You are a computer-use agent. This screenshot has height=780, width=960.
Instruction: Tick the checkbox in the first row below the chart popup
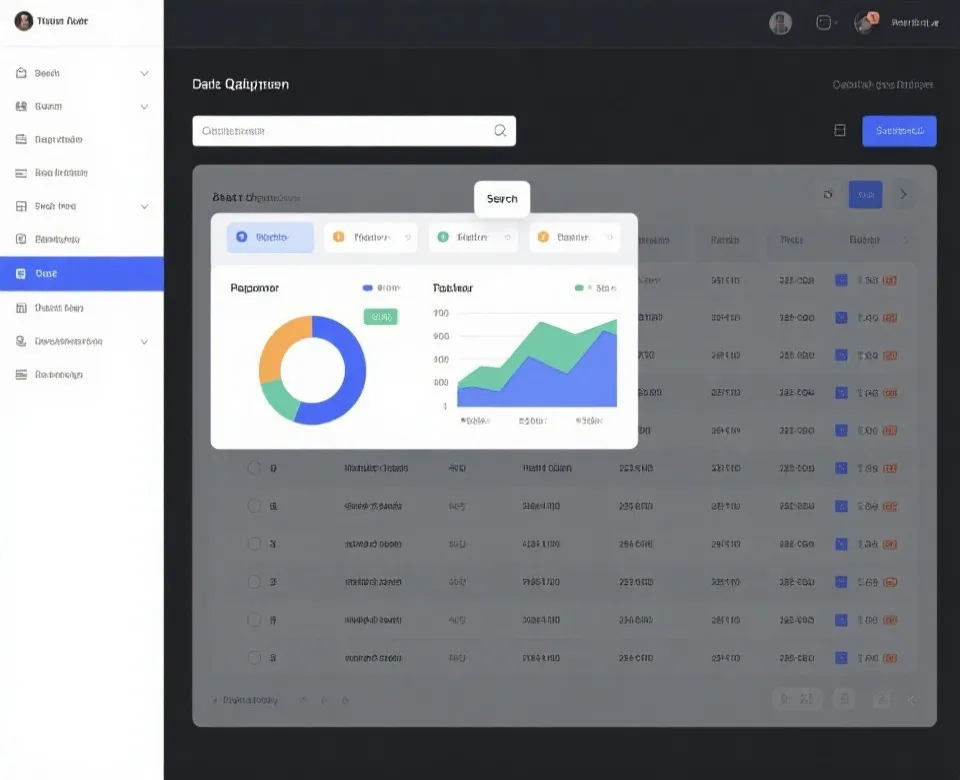pos(254,468)
